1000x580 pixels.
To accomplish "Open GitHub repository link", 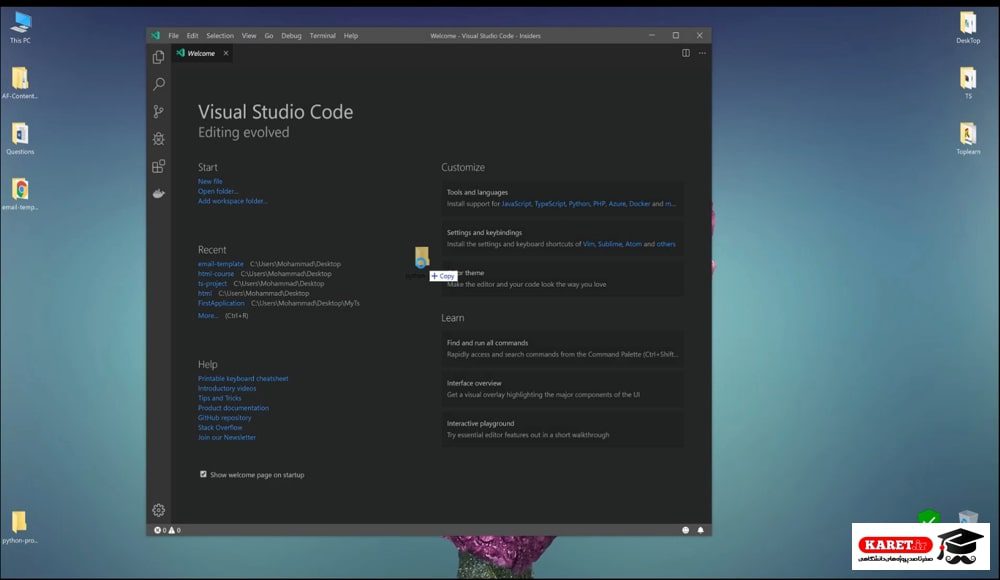I will [224, 418].
